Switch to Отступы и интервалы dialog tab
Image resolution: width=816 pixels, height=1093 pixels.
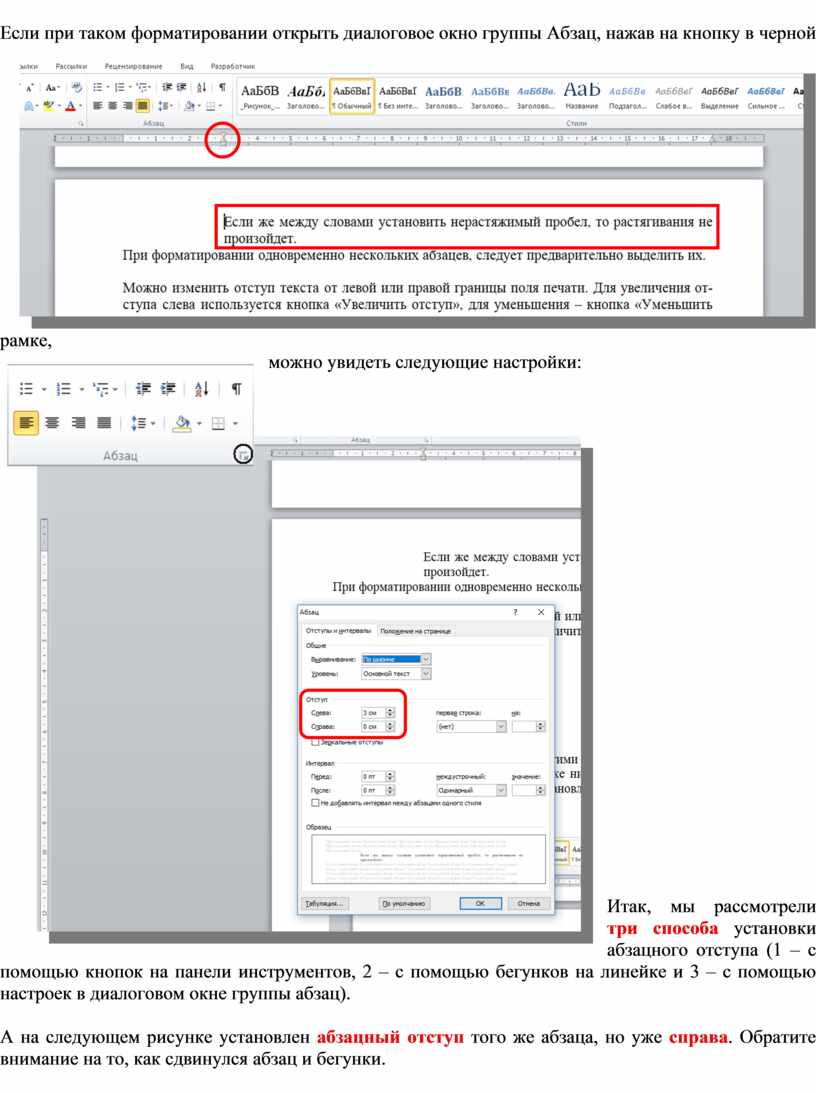(338, 630)
